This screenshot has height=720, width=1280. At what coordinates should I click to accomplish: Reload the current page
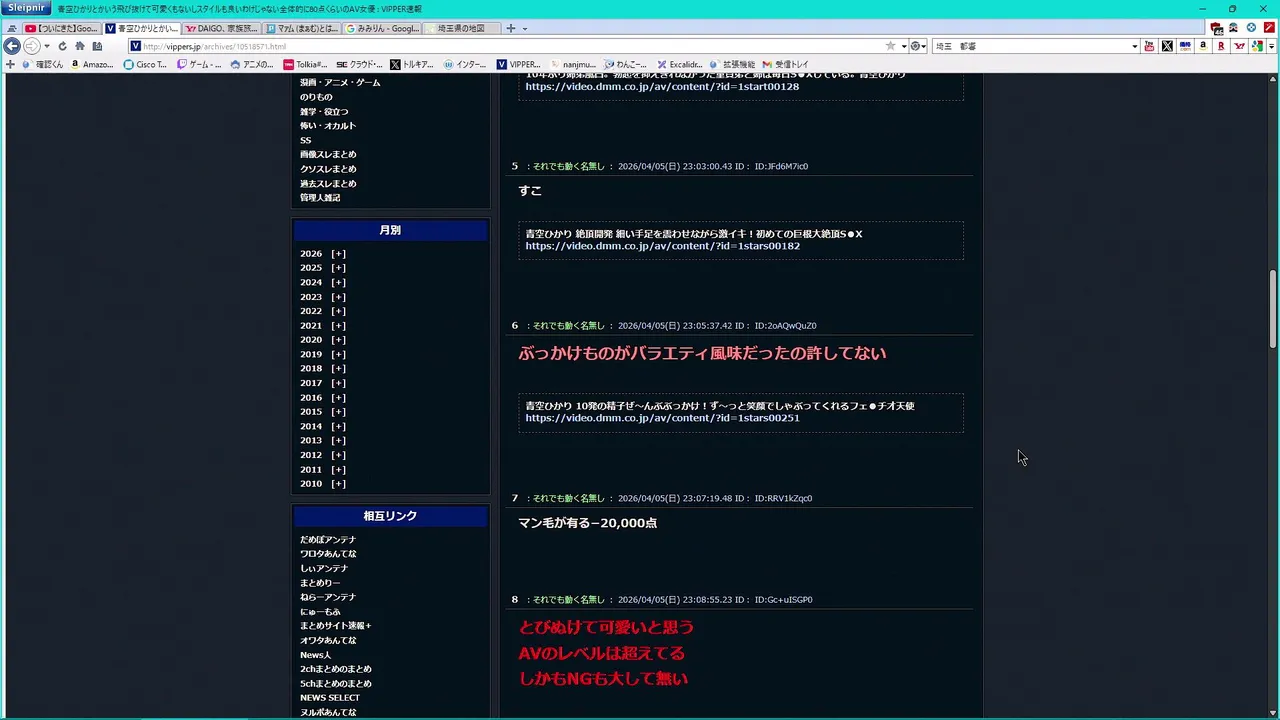coord(62,46)
